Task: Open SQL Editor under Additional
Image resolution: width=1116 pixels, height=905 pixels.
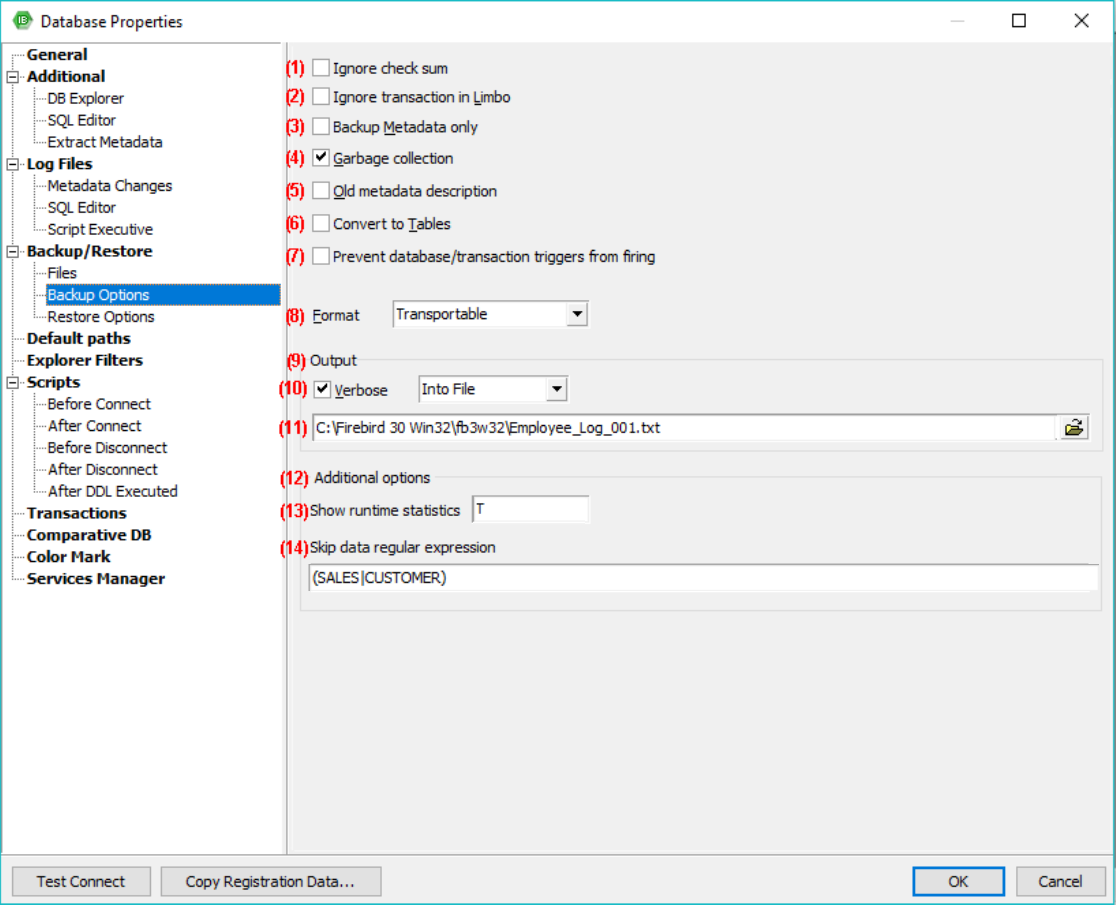Action: [x=81, y=120]
